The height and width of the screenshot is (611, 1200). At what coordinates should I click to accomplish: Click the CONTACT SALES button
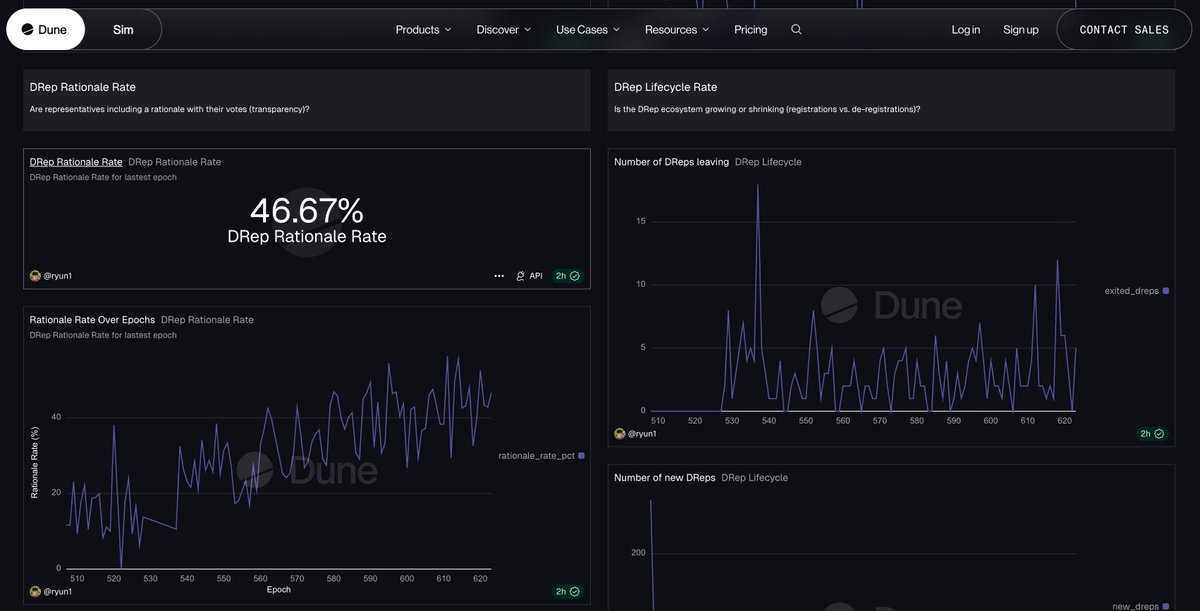(1124, 30)
